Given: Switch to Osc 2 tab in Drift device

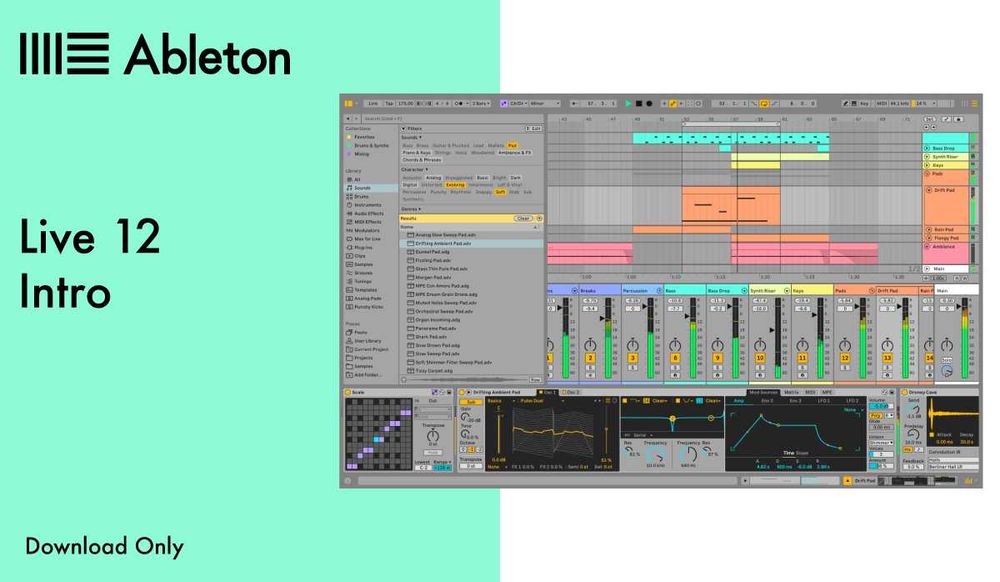Looking at the screenshot, I should (x=571, y=393).
